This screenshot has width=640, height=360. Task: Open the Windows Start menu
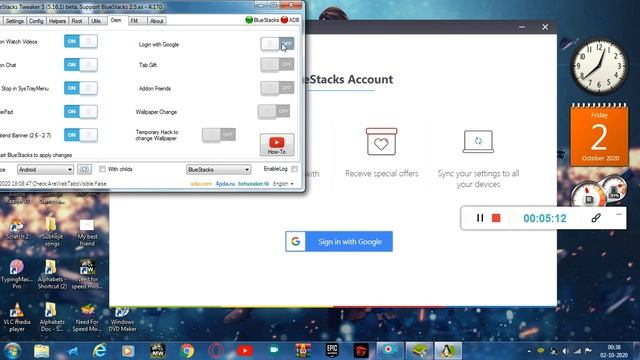13,351
